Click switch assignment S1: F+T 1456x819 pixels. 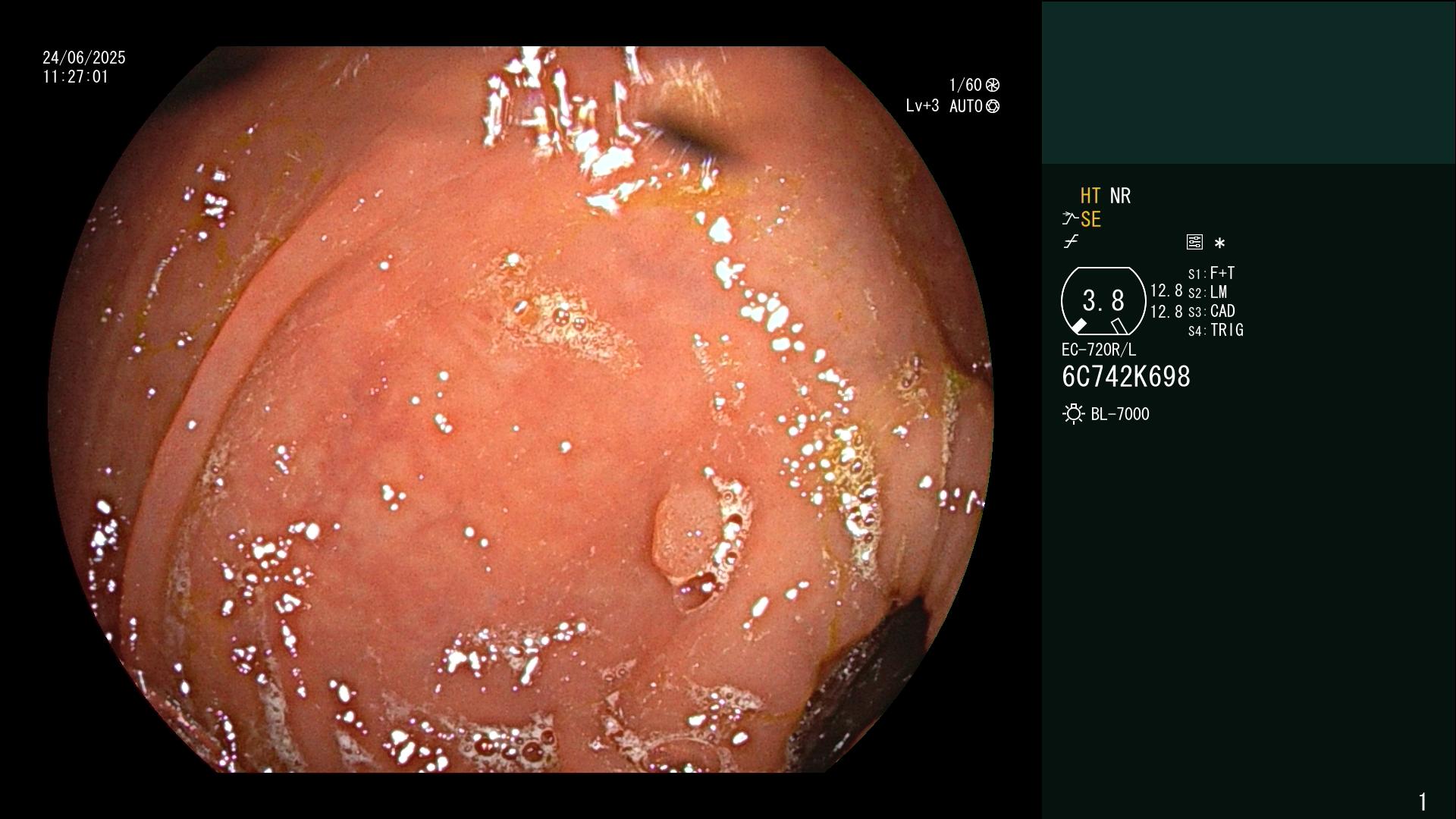pyautogui.click(x=1211, y=273)
